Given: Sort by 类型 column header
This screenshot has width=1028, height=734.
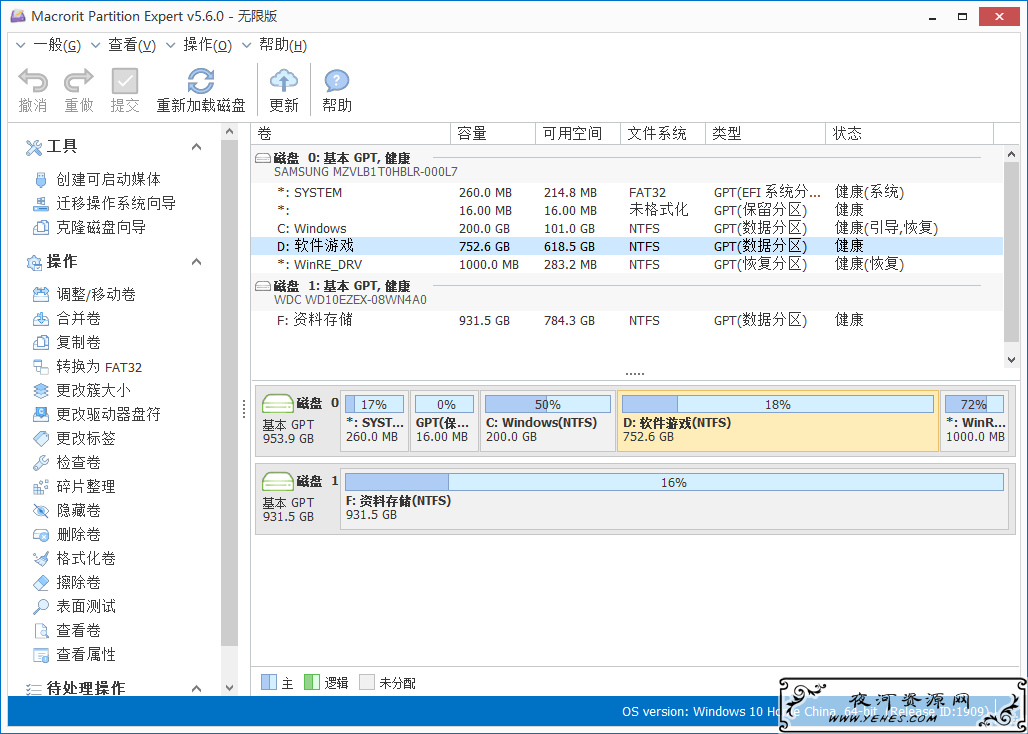Looking at the screenshot, I should tap(766, 134).
